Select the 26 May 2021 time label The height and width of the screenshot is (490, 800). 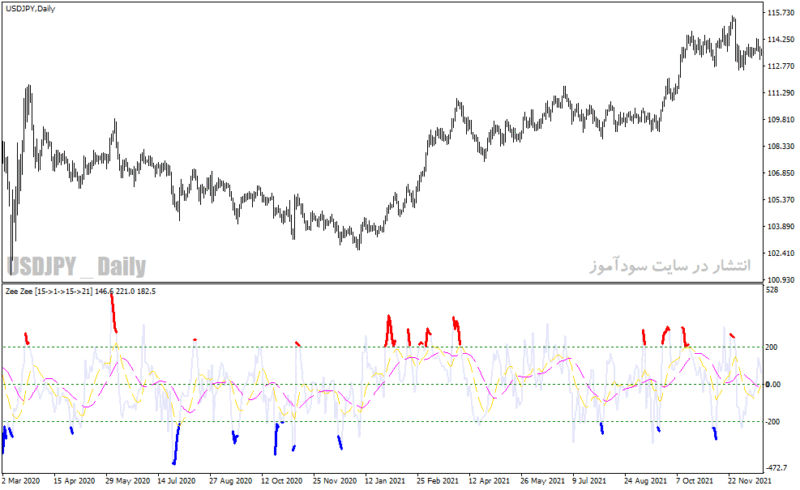(542, 481)
